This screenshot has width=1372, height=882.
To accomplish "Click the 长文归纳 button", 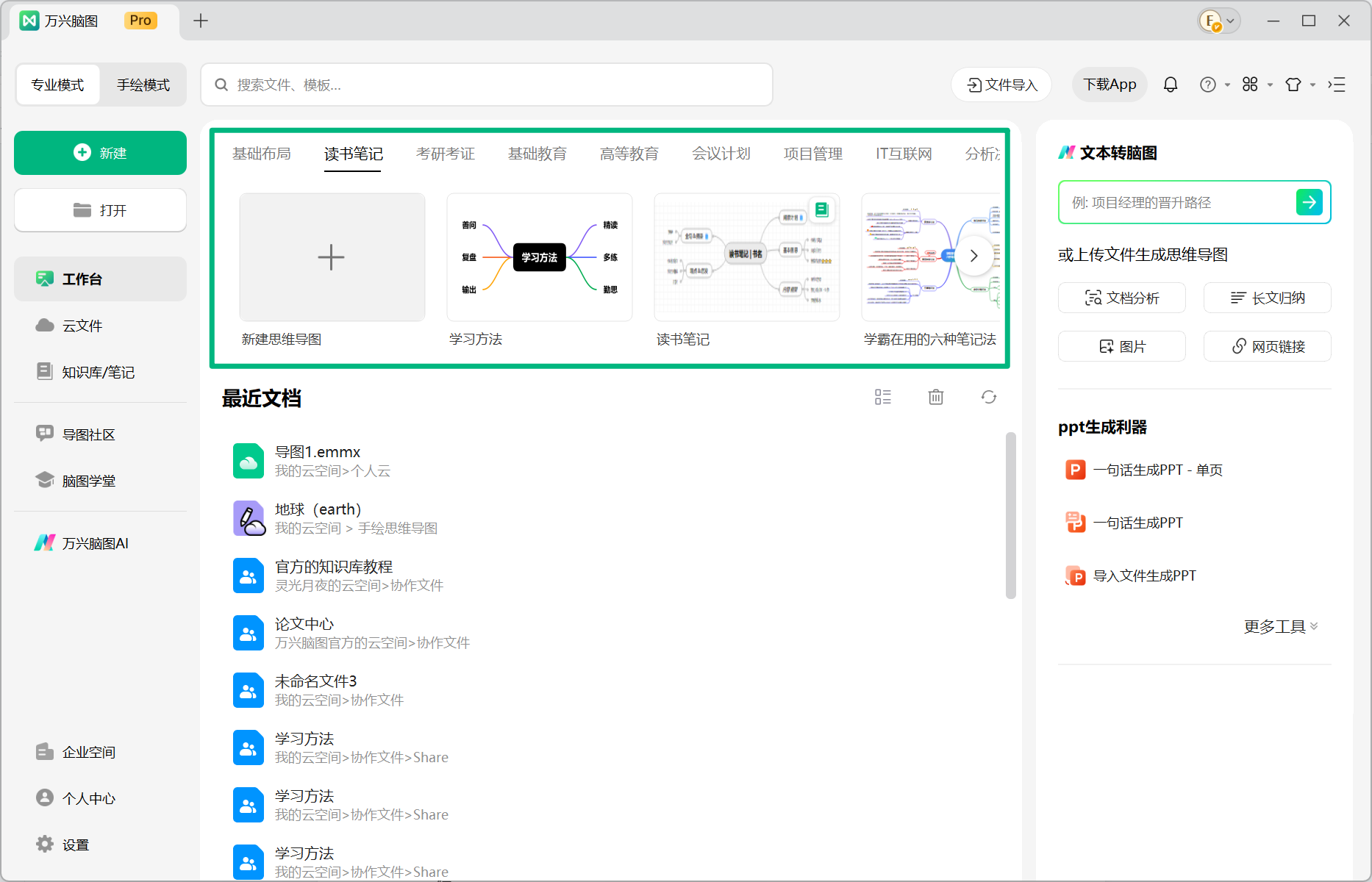I will (1268, 298).
